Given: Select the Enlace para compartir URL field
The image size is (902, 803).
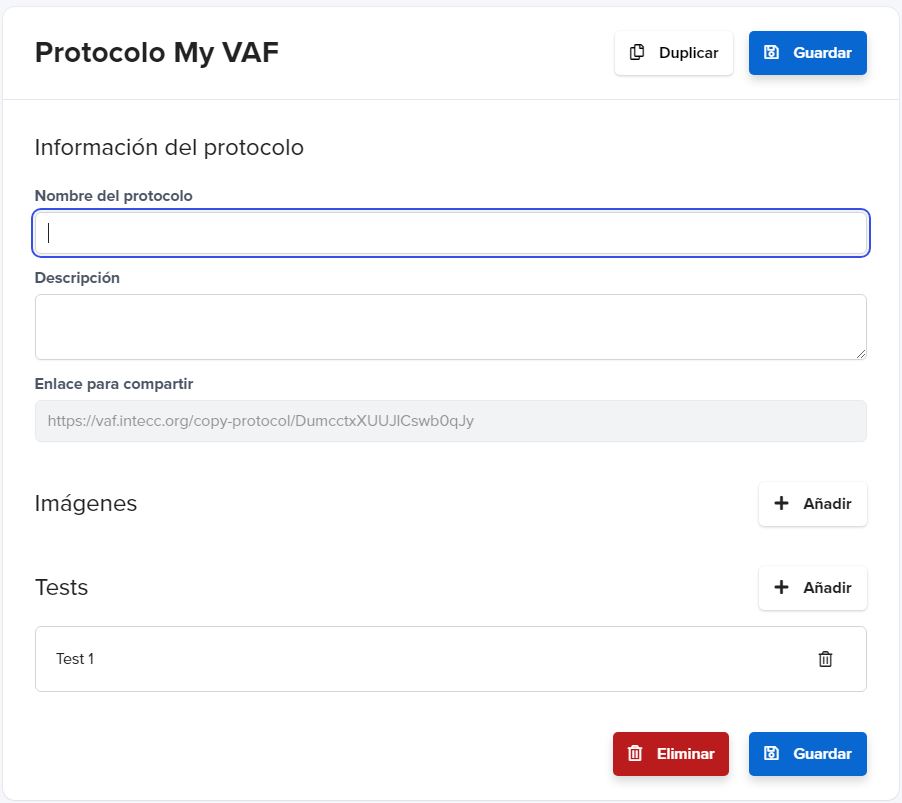Looking at the screenshot, I should point(451,421).
